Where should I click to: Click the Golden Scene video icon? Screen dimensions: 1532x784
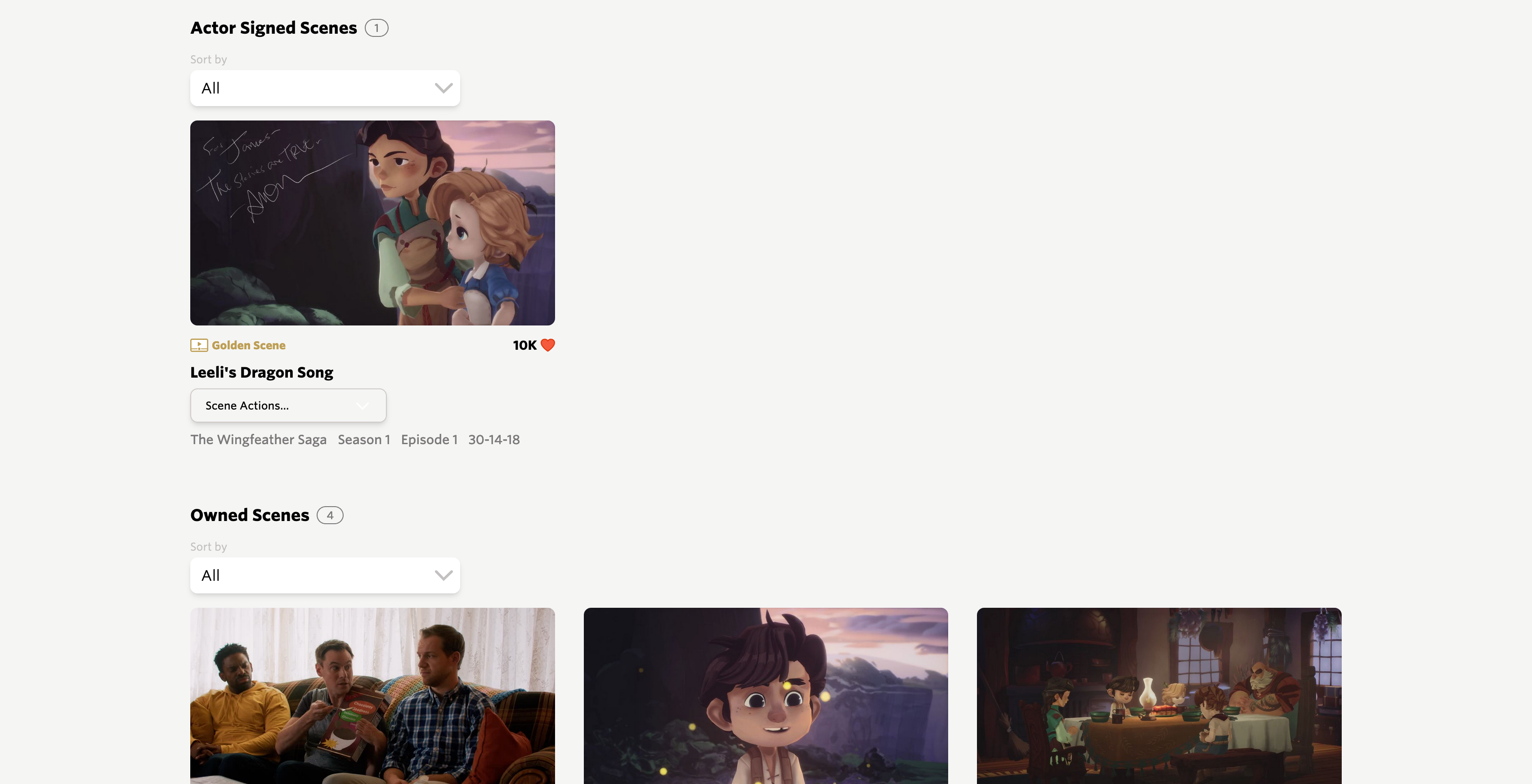(199, 345)
